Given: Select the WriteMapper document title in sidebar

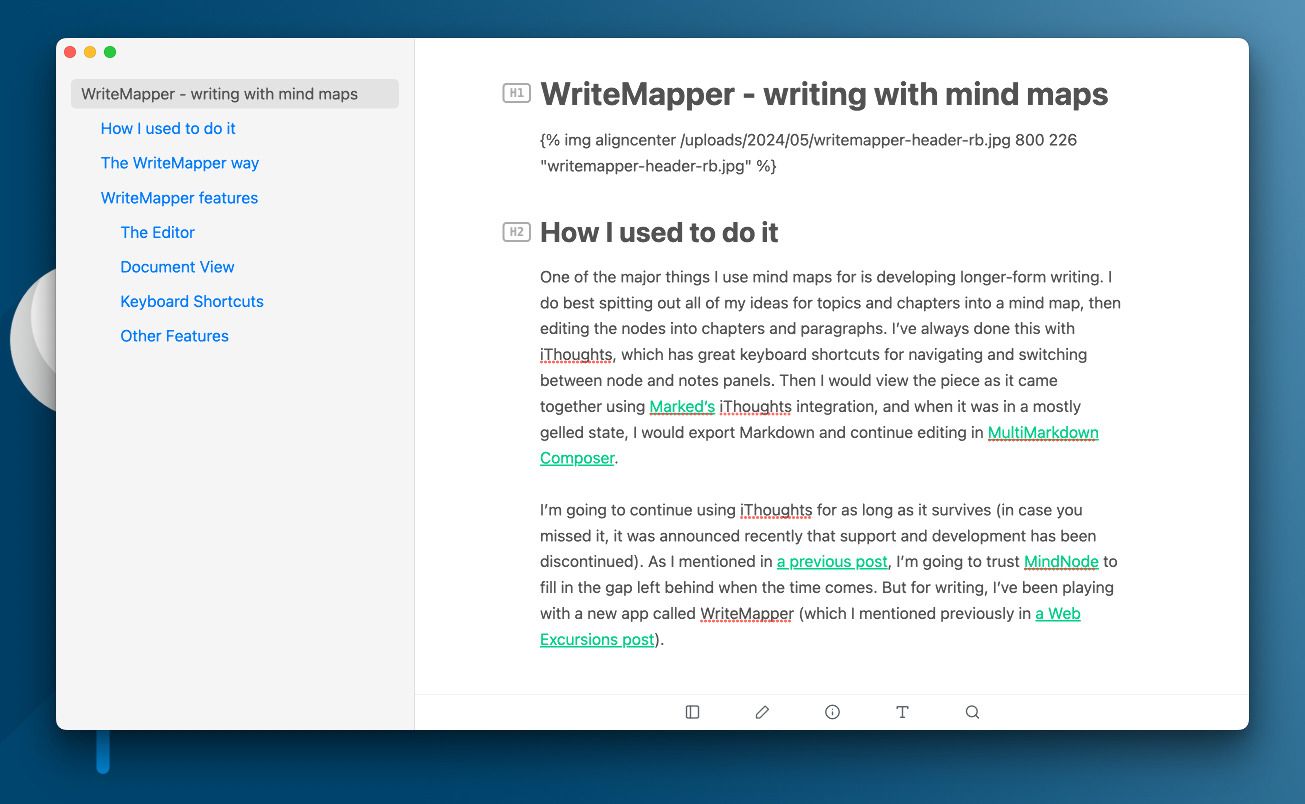Looking at the screenshot, I should pos(217,93).
